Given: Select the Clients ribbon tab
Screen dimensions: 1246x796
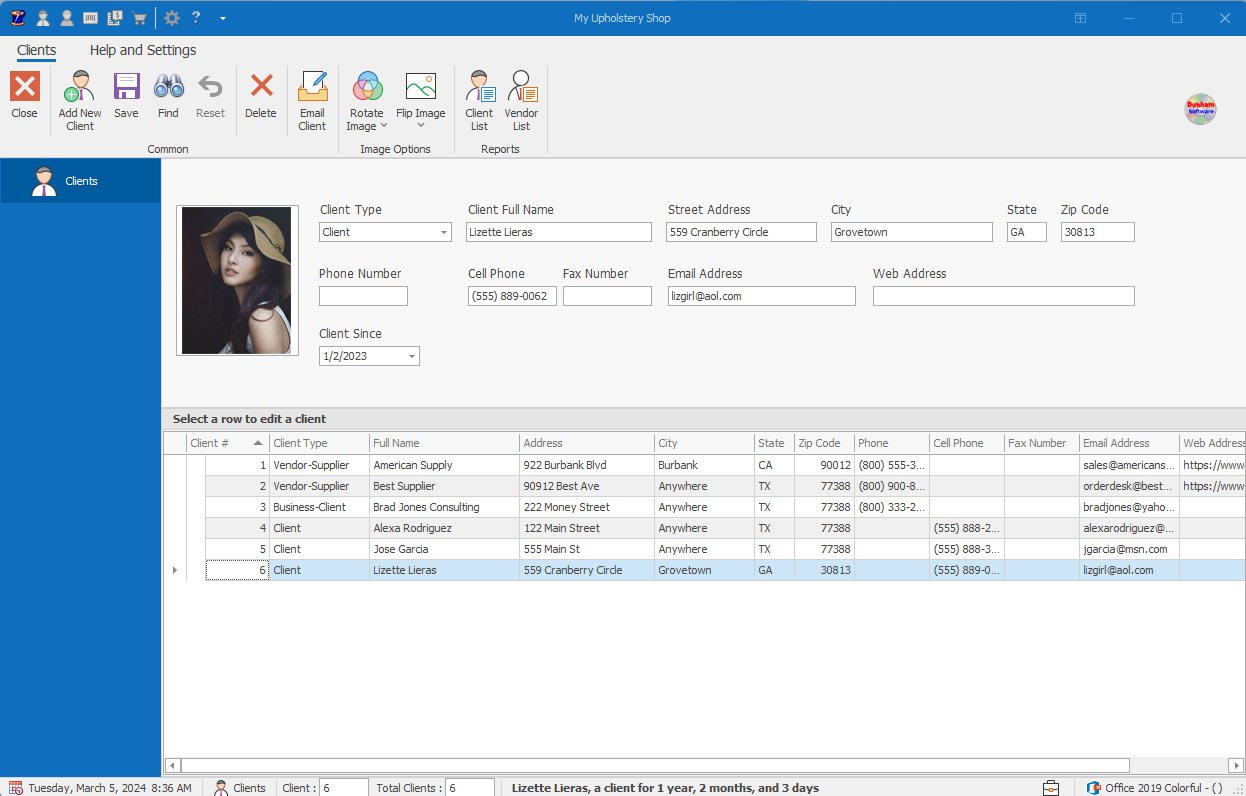Looking at the screenshot, I should pyautogui.click(x=37, y=50).
